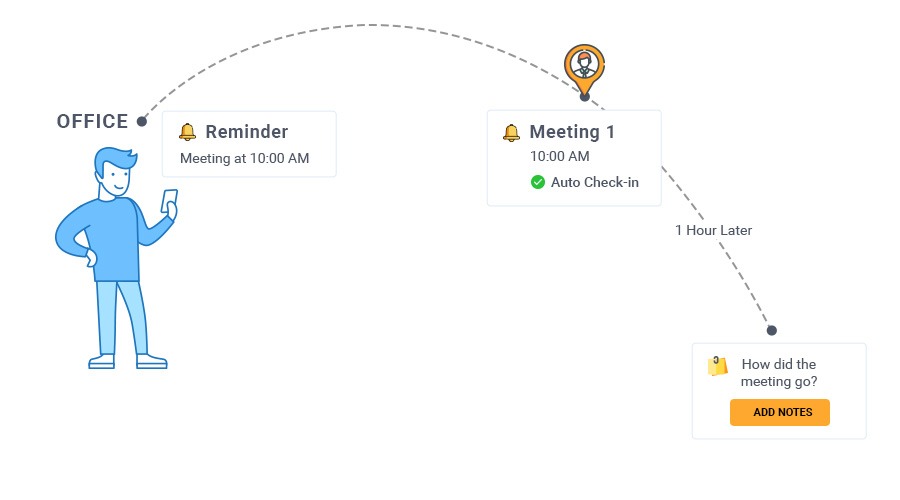Click the "1 Hour Later" label
Screen dimensions: 900x500
[x=713, y=230]
